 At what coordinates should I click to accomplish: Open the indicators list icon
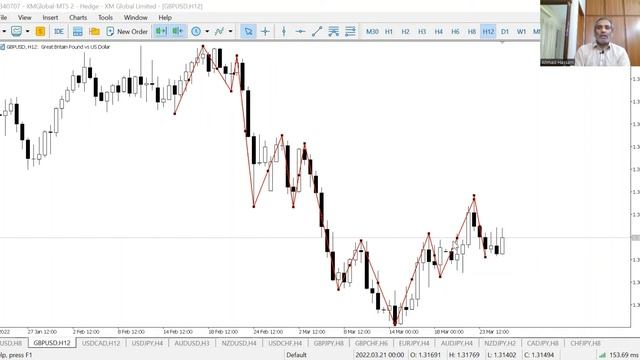coord(220,31)
